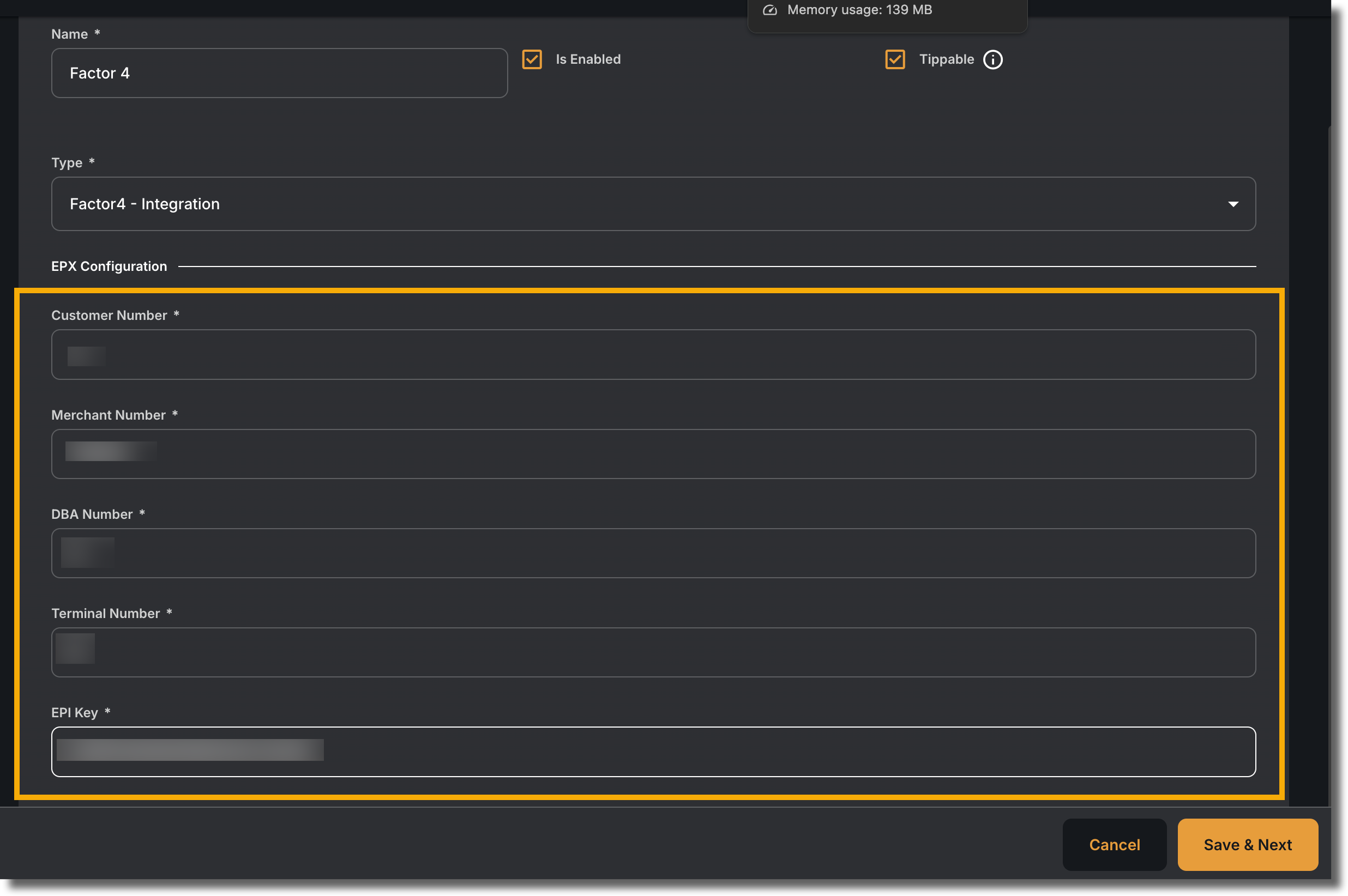1348x896 pixels.
Task: Click Save & Next
Action: [1247, 845]
